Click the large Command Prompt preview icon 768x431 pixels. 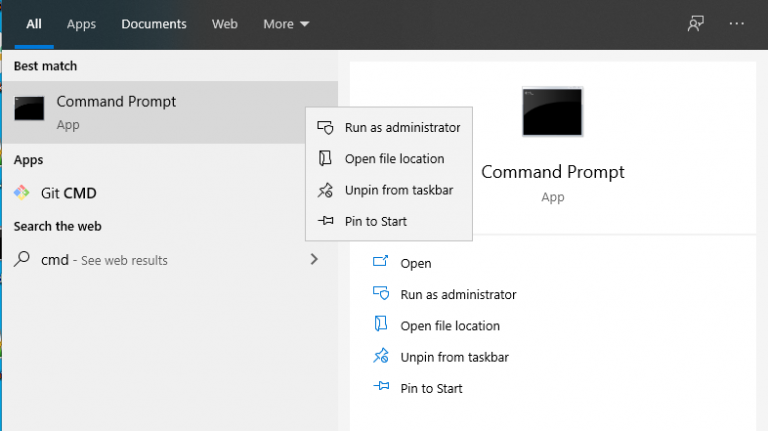(x=552, y=111)
